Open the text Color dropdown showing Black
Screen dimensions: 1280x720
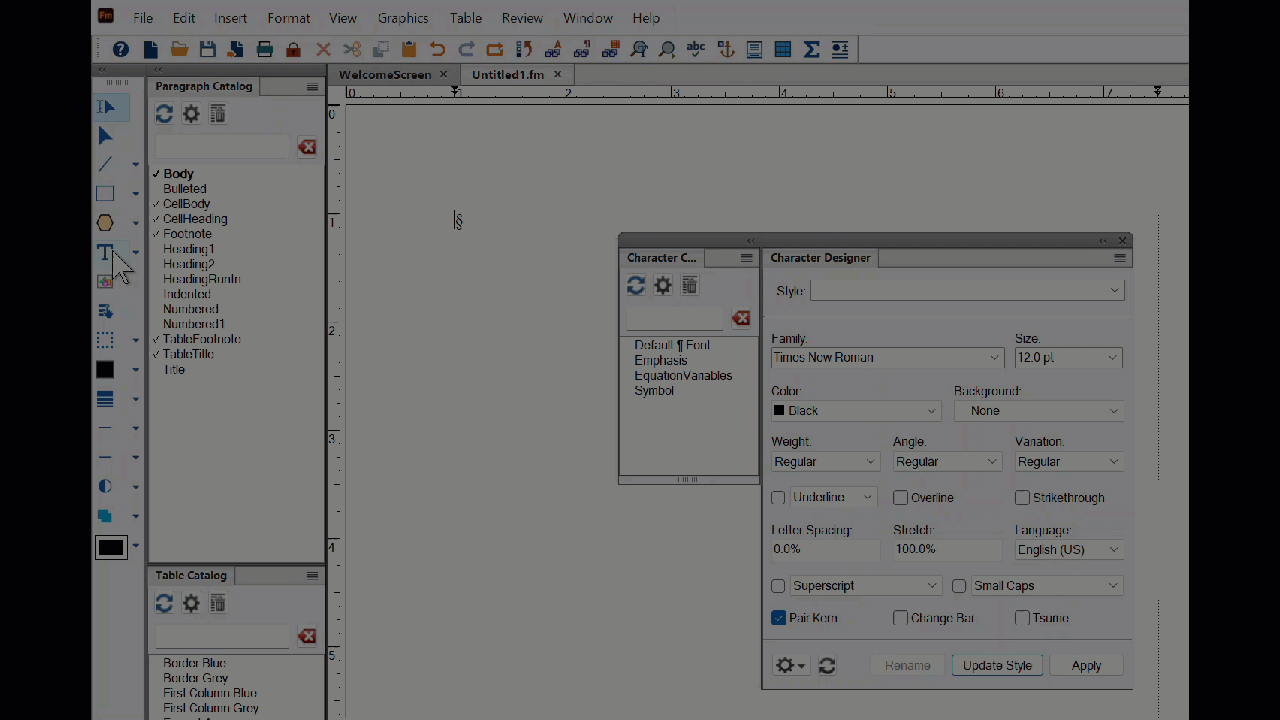[856, 411]
